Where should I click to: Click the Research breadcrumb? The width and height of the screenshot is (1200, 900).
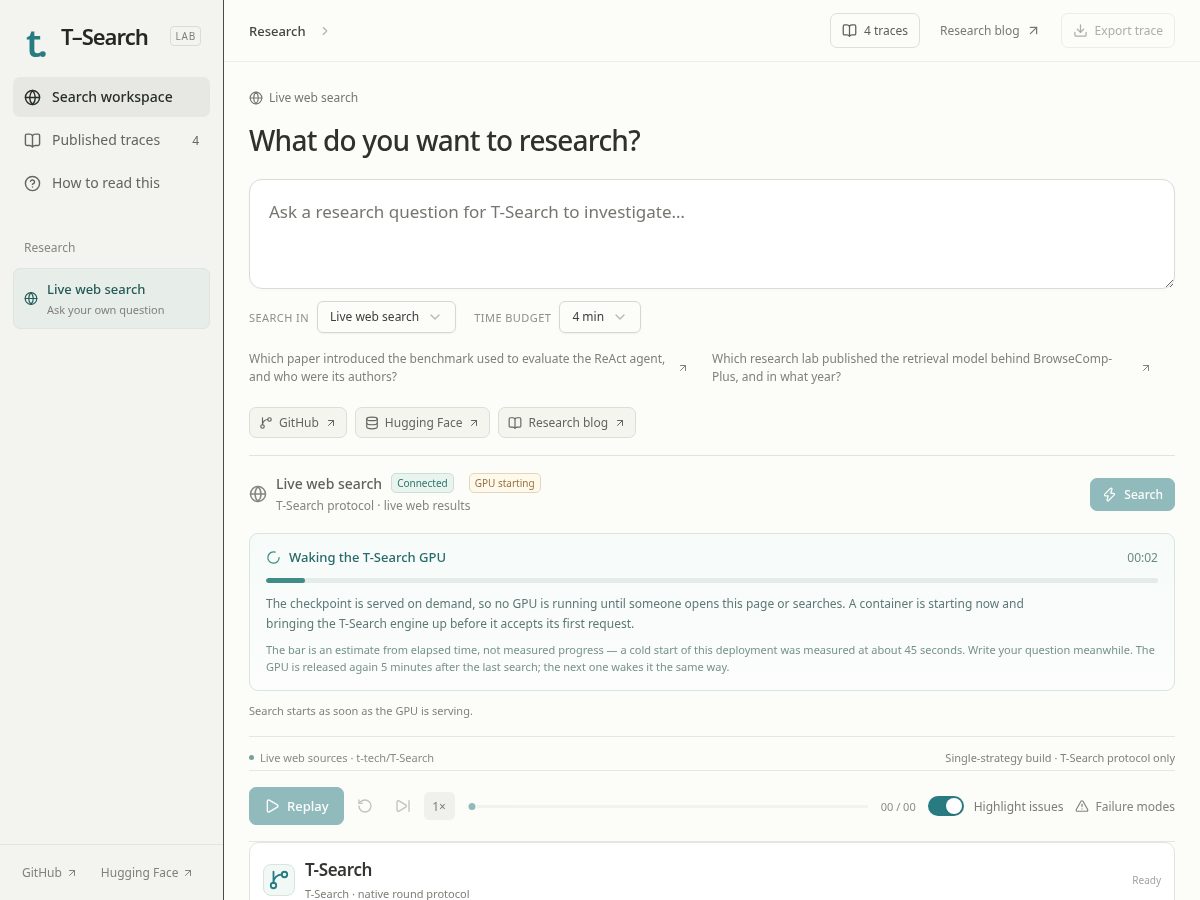point(277,31)
